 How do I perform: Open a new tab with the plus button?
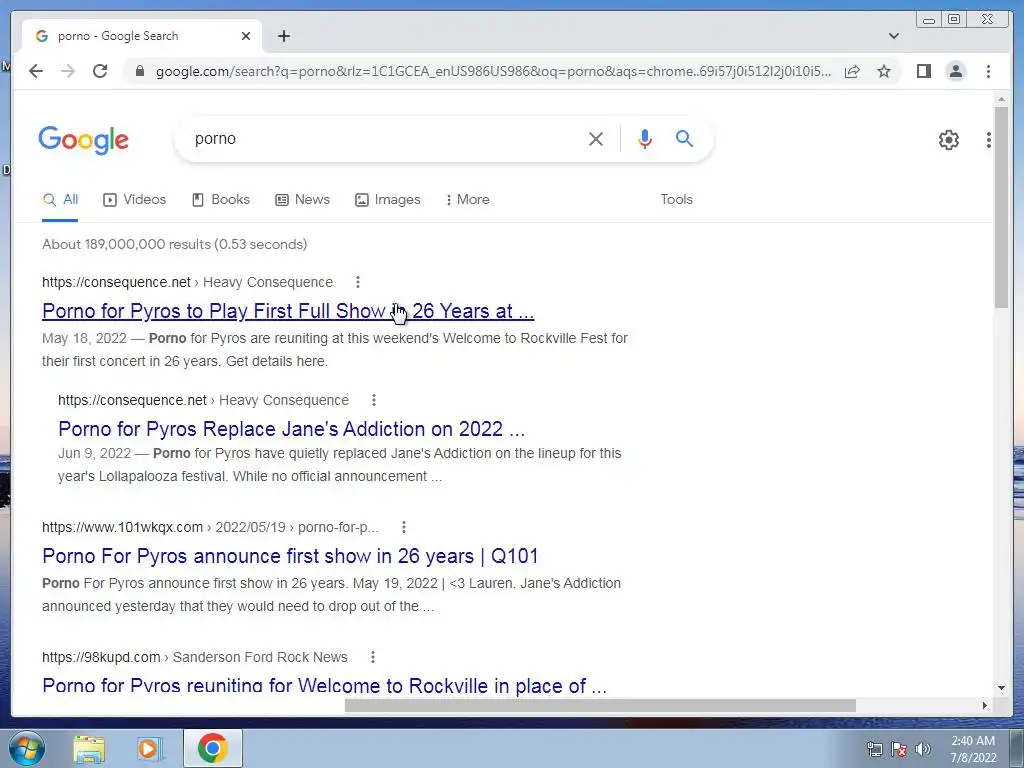[283, 36]
